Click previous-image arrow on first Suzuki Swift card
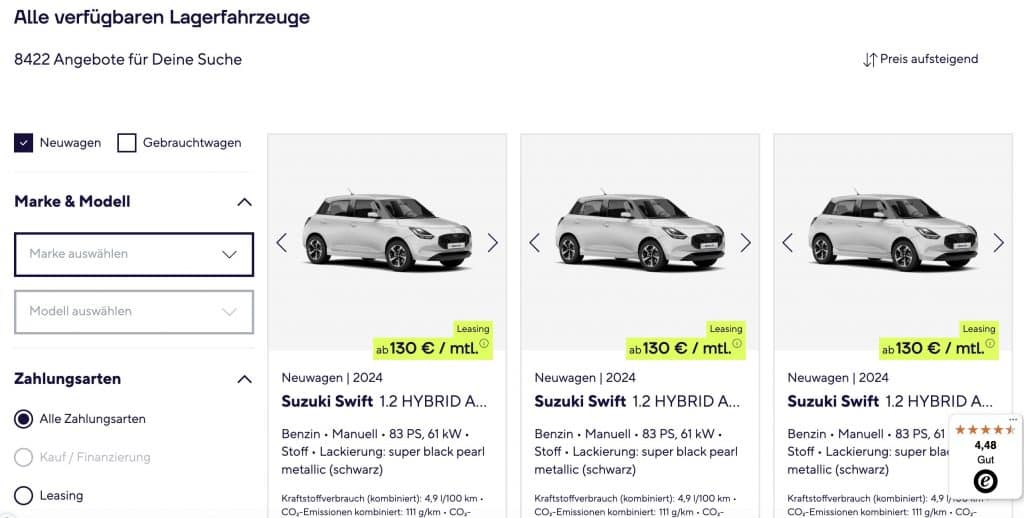The image size is (1024, 518). pyautogui.click(x=282, y=242)
